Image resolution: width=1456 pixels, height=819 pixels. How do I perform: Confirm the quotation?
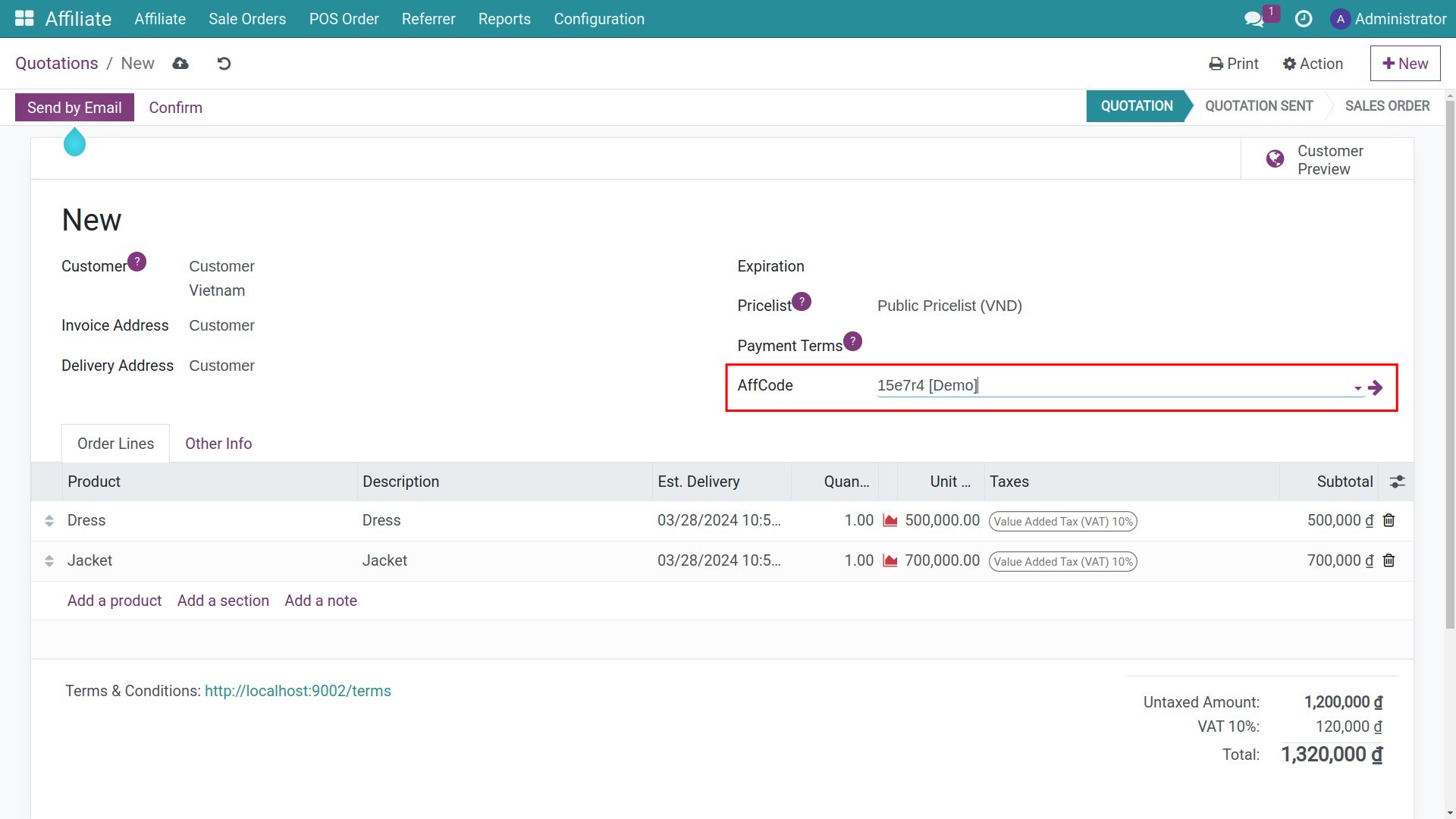[175, 108]
